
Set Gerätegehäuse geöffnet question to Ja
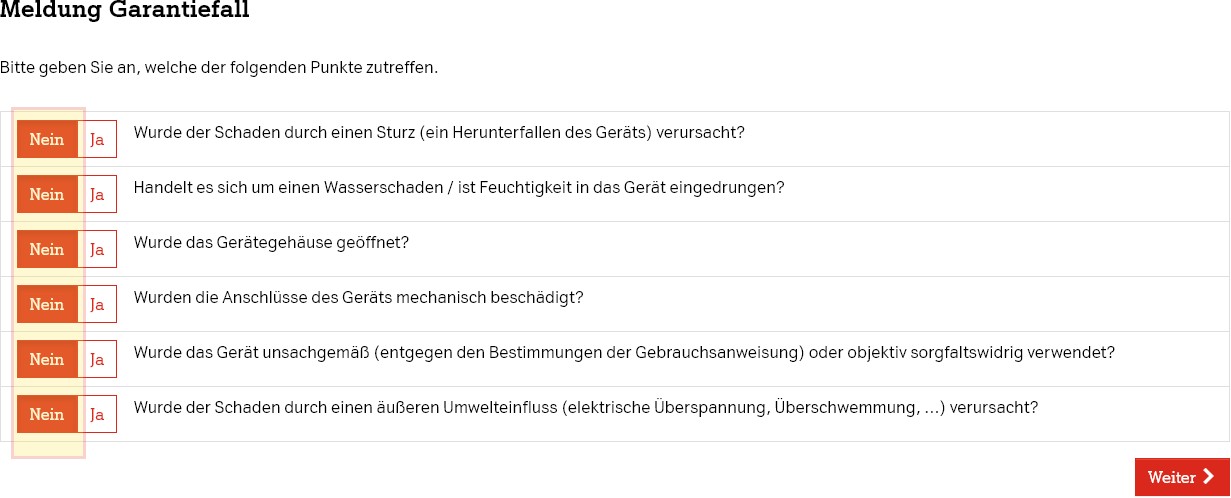click(97, 249)
